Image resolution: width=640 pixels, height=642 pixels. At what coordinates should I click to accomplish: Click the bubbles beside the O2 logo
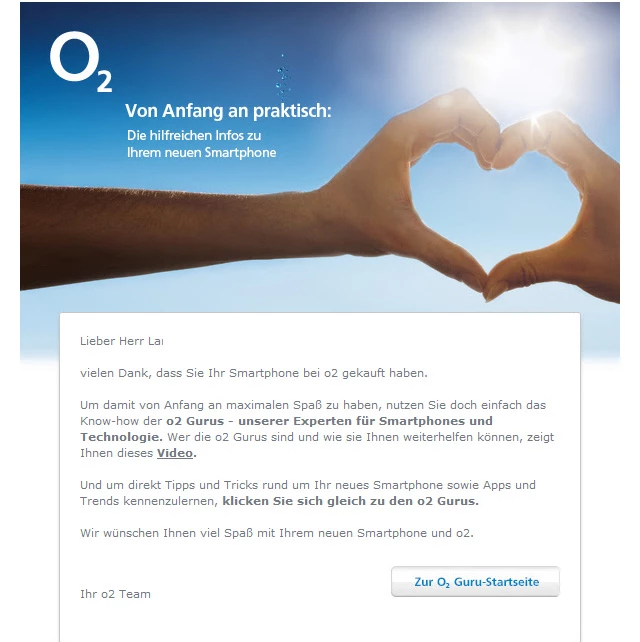[x=281, y=73]
